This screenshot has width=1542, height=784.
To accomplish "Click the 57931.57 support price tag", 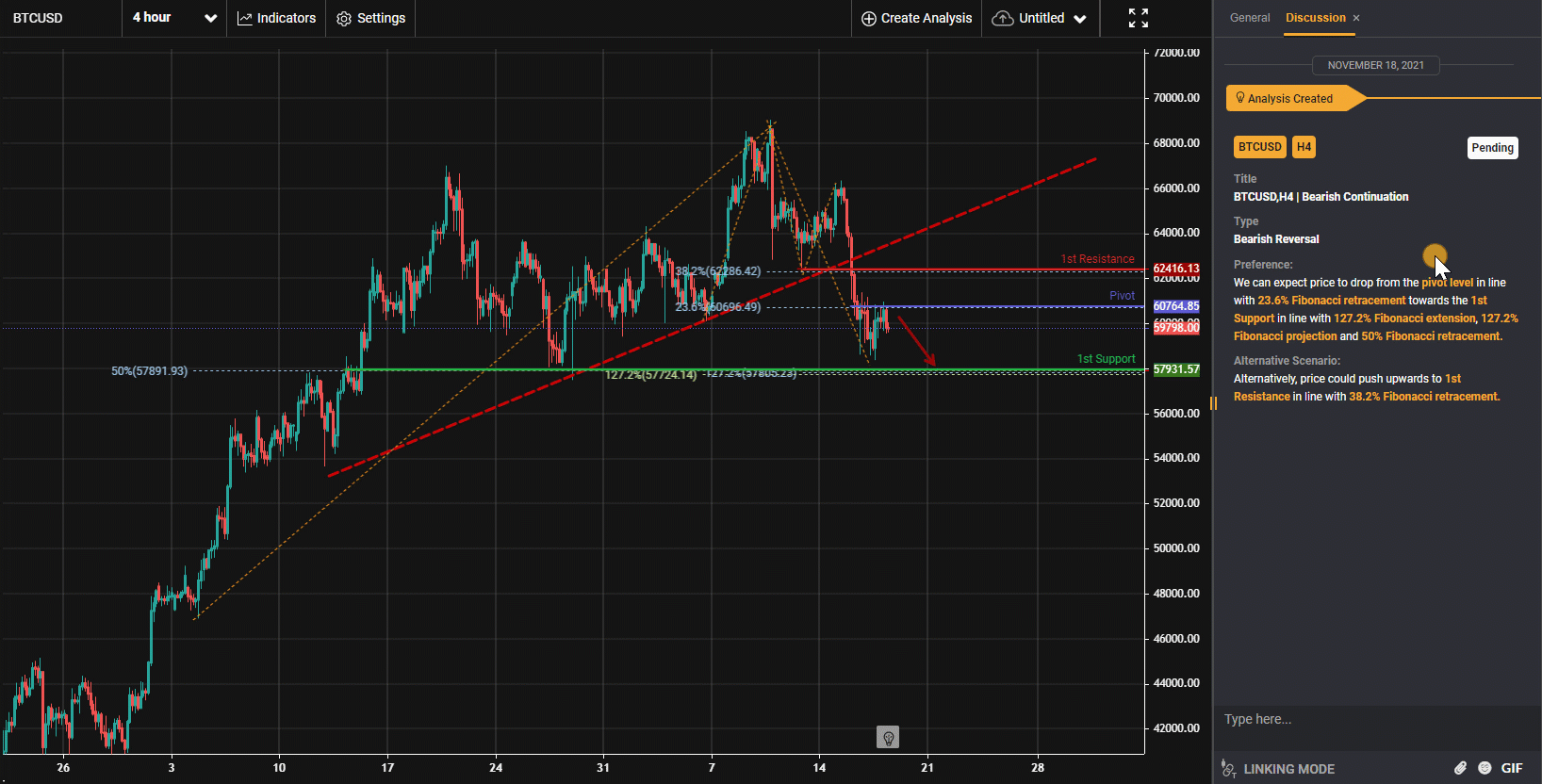I will pyautogui.click(x=1176, y=369).
